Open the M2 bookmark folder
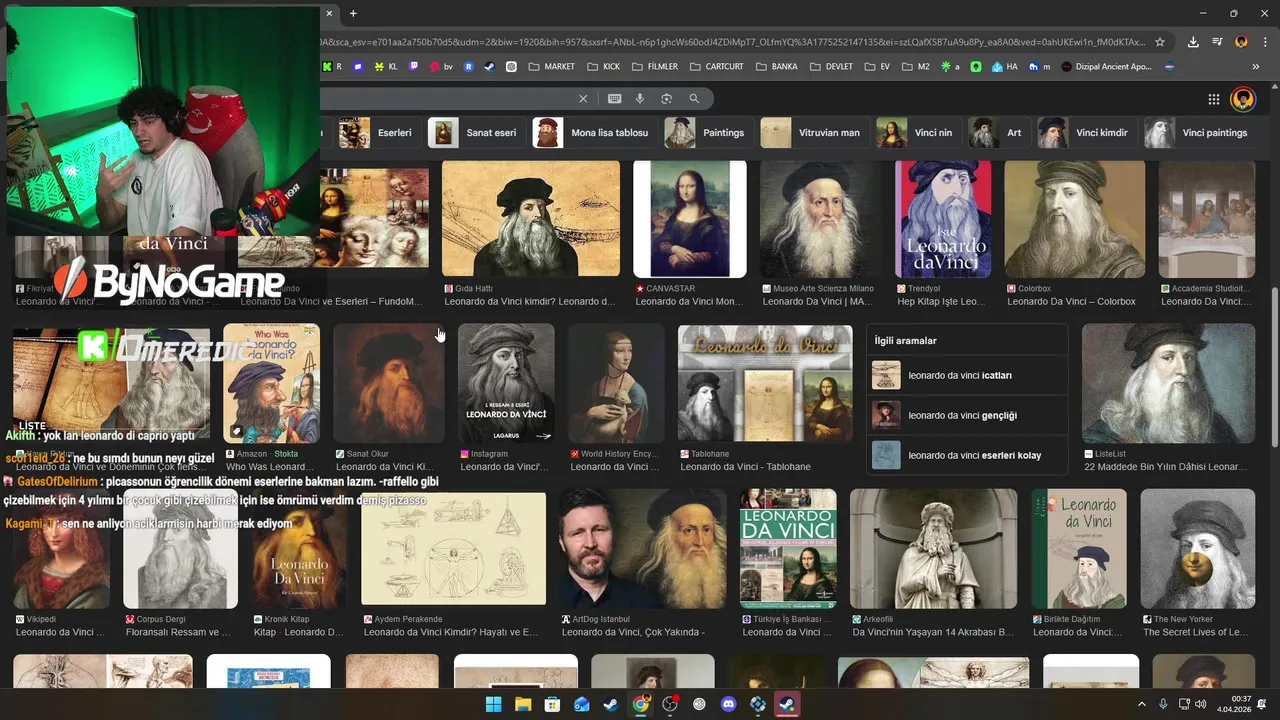 click(x=916, y=67)
